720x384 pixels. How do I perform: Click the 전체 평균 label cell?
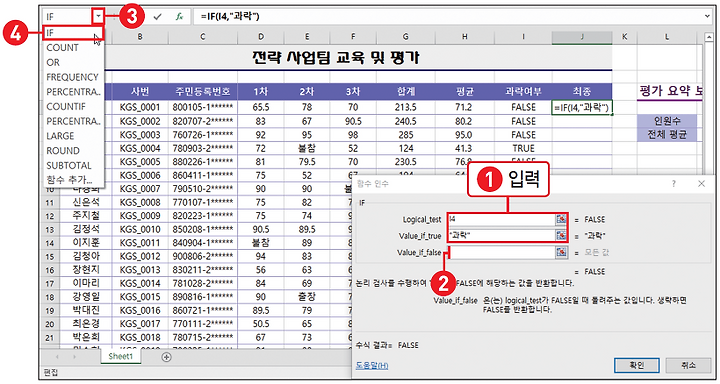(x=667, y=135)
